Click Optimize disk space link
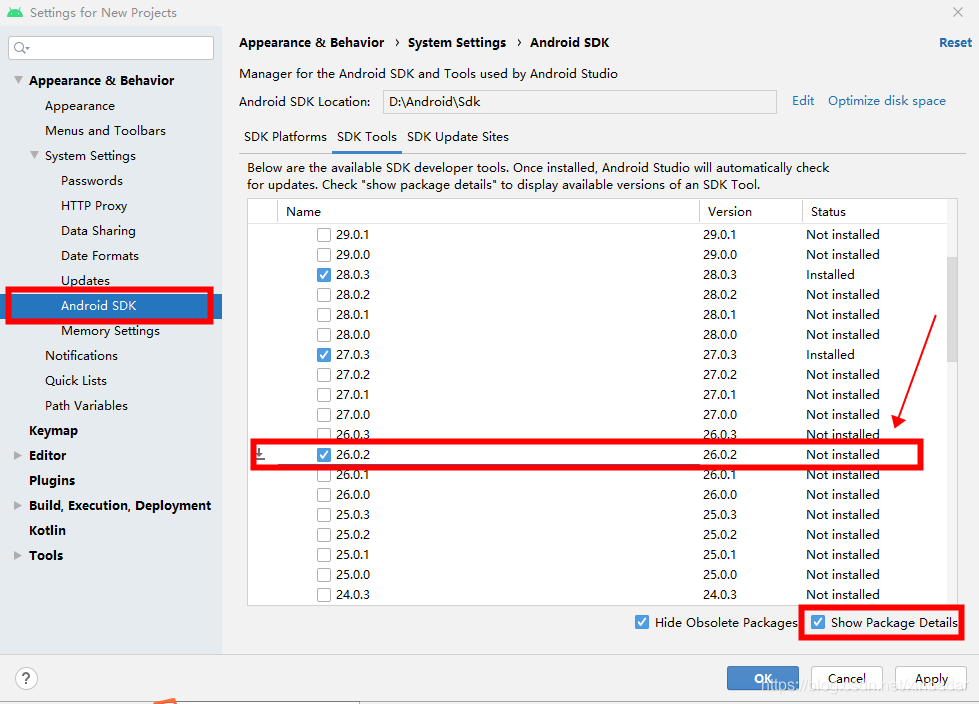This screenshot has height=704, width=979. 887,100
